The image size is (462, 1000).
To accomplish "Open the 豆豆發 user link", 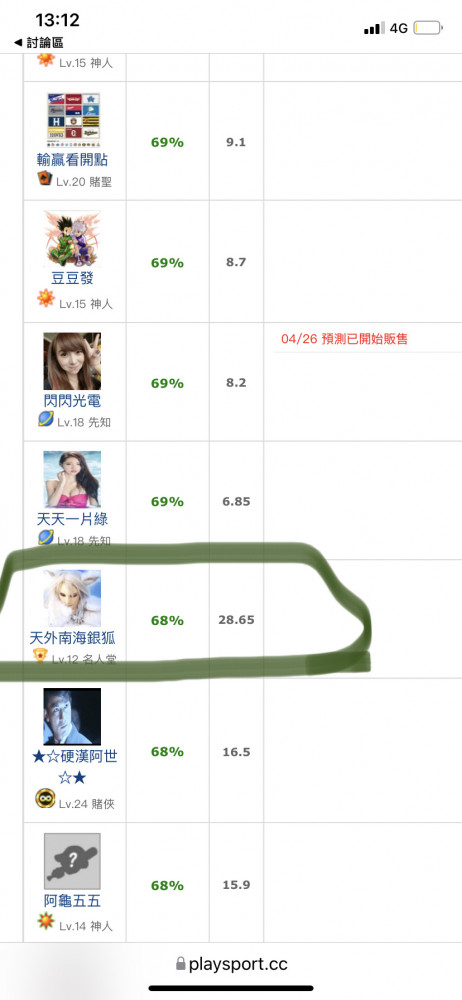I will (x=72, y=279).
